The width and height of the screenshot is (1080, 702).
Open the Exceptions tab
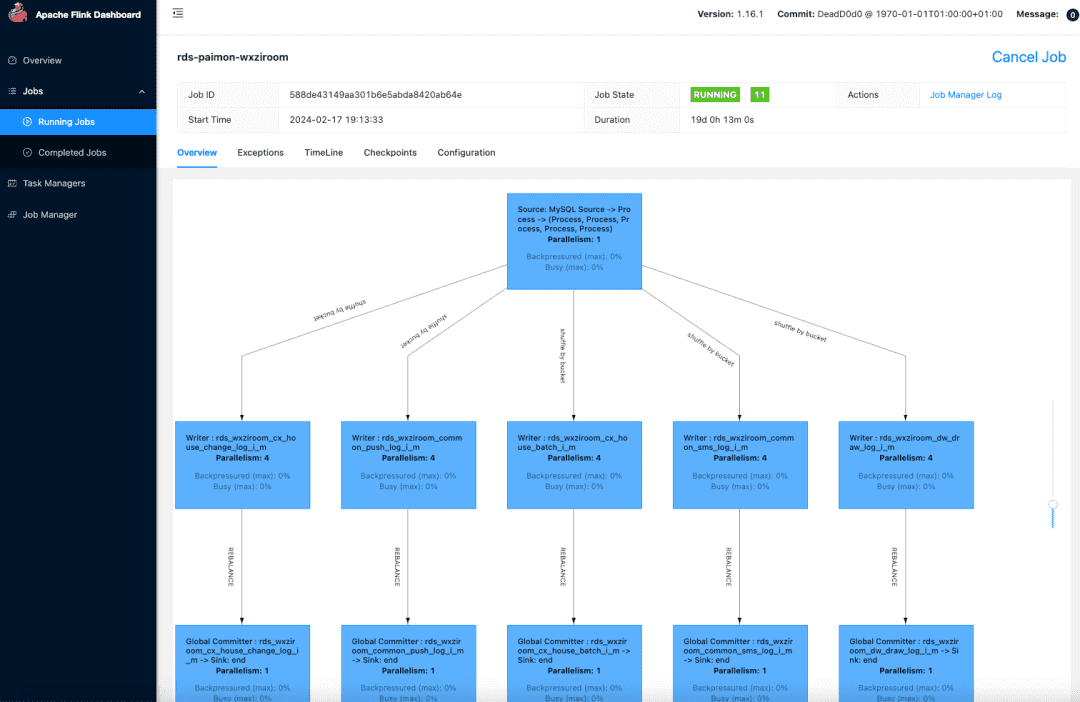(260, 153)
